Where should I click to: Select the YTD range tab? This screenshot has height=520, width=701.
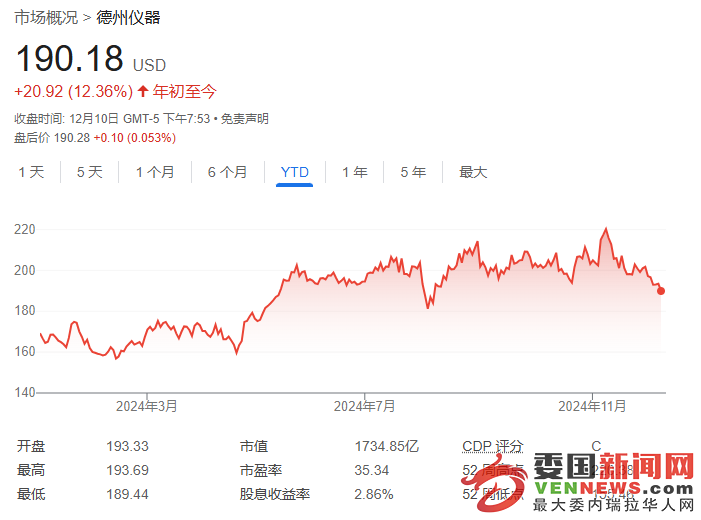[295, 172]
